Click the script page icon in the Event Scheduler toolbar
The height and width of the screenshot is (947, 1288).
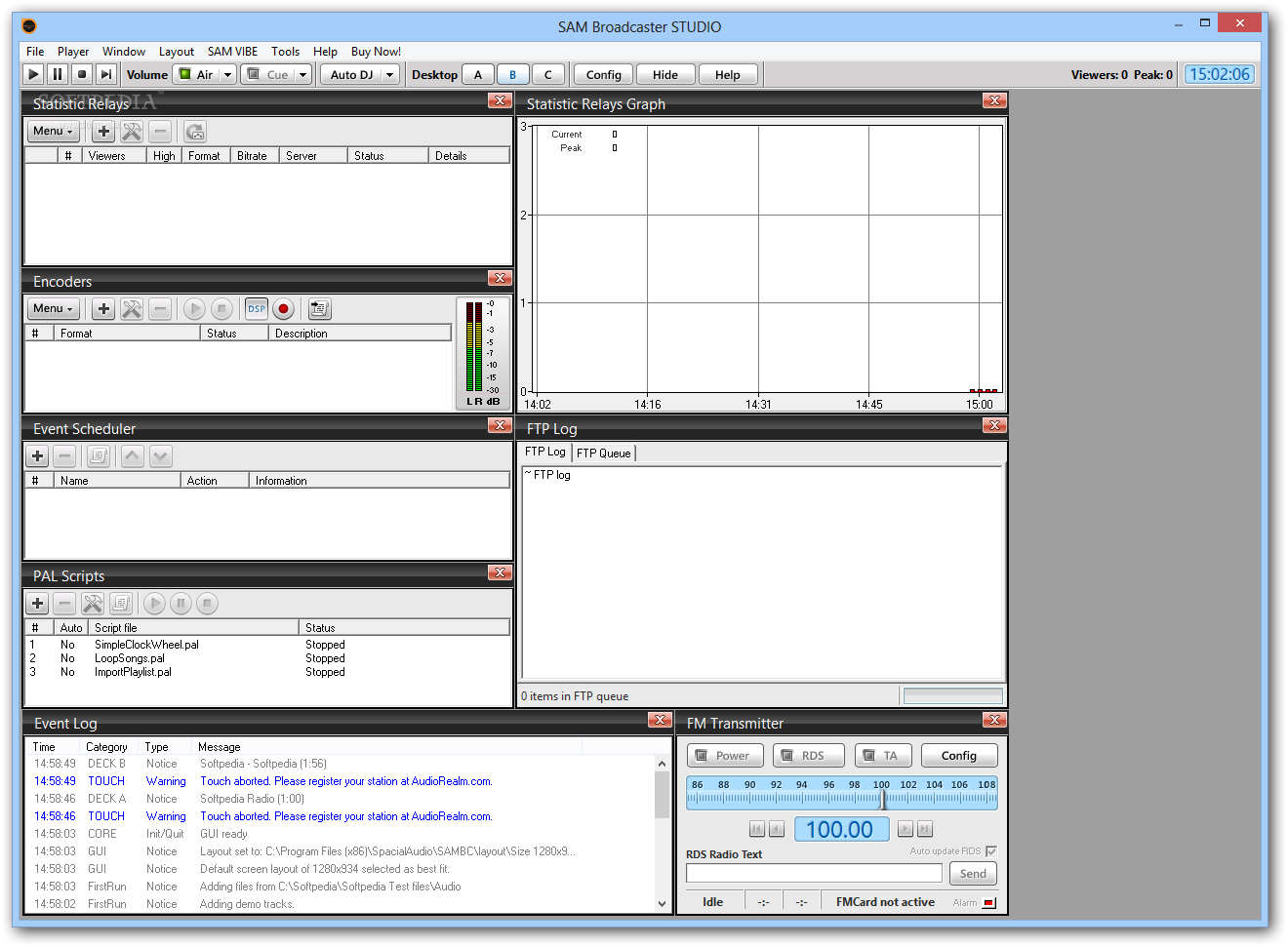pyautogui.click(x=99, y=456)
